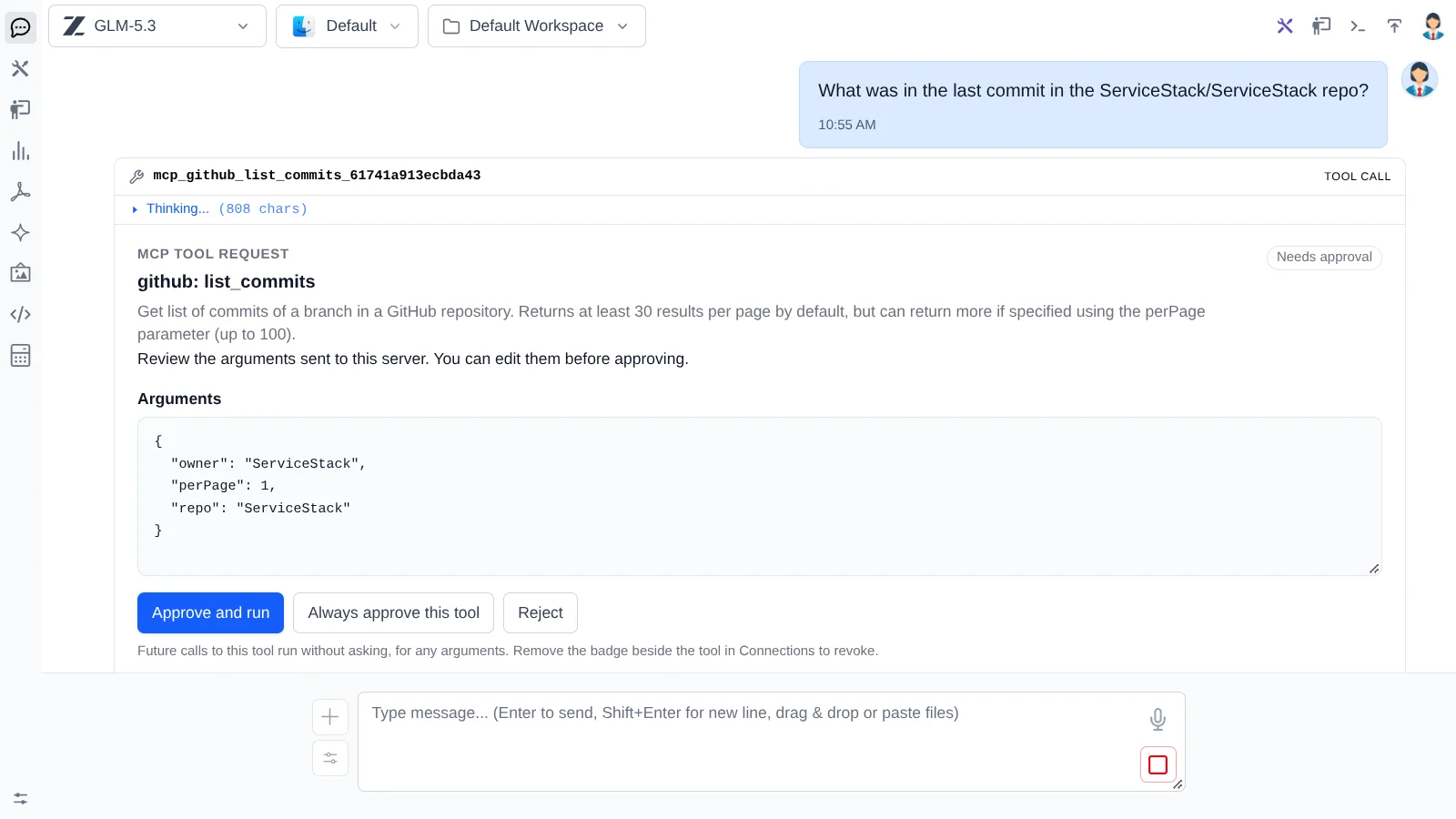Screen dimensions: 1456x819
Task: Reject the tool request
Action: point(541,612)
